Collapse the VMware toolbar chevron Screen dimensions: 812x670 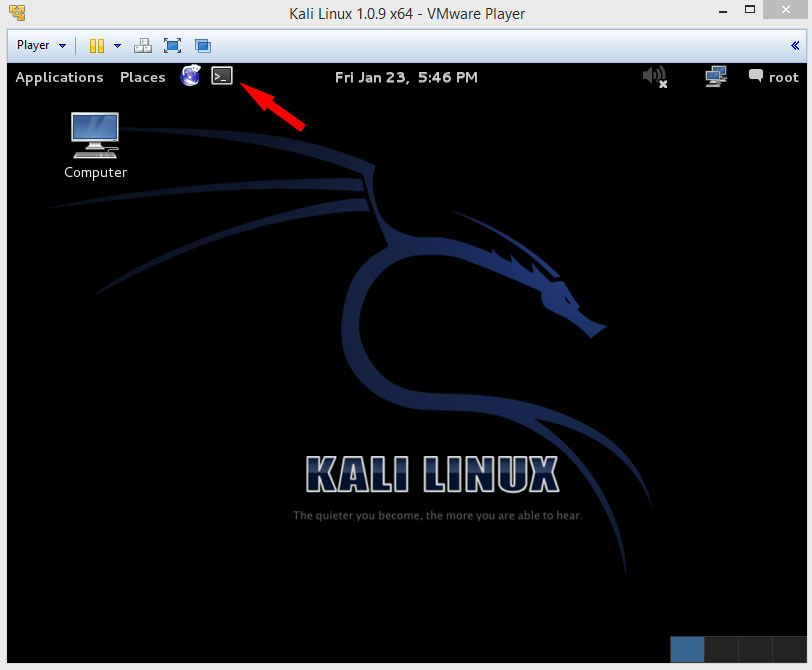795,46
